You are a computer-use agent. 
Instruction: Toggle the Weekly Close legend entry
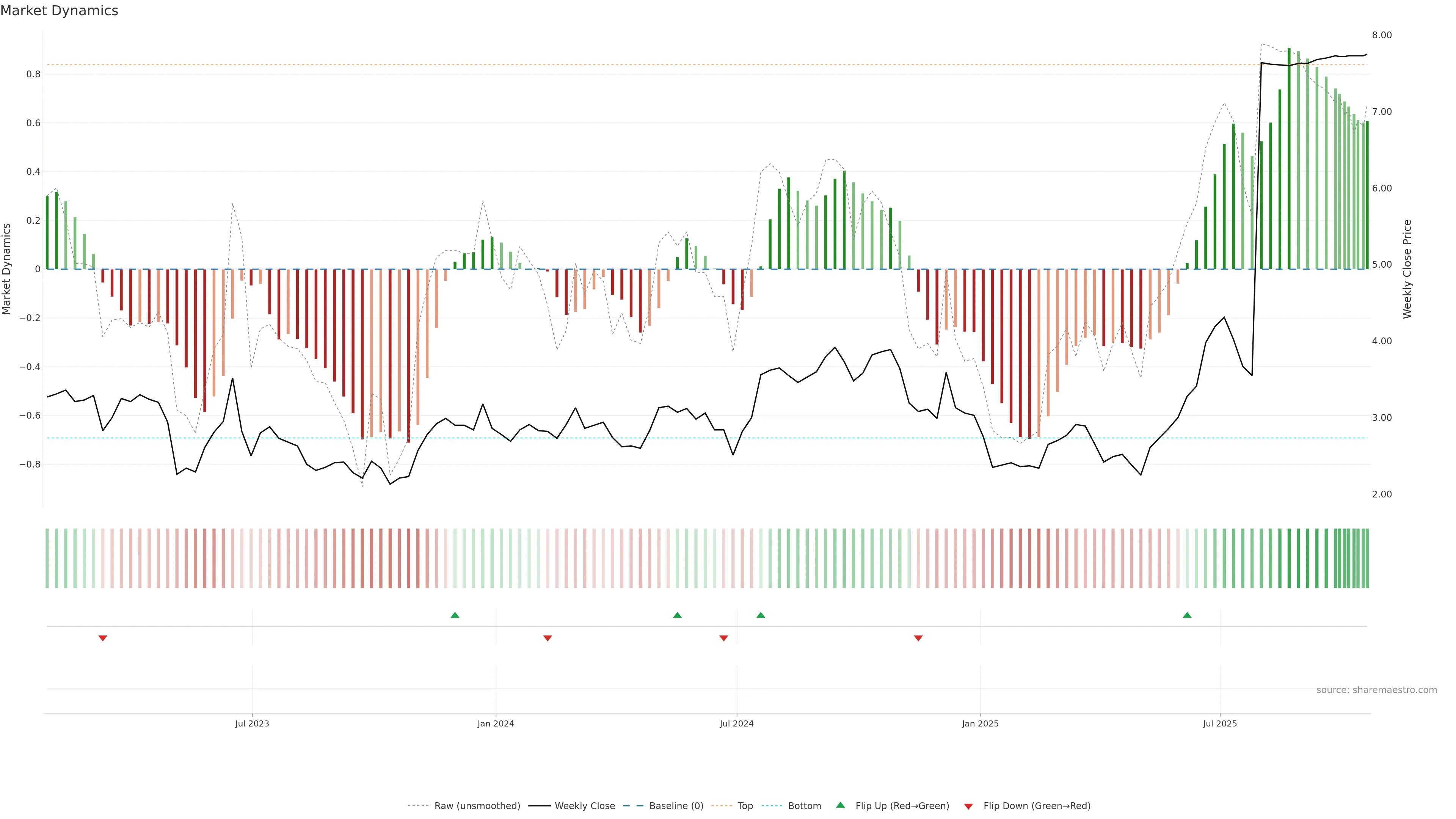(x=584, y=806)
